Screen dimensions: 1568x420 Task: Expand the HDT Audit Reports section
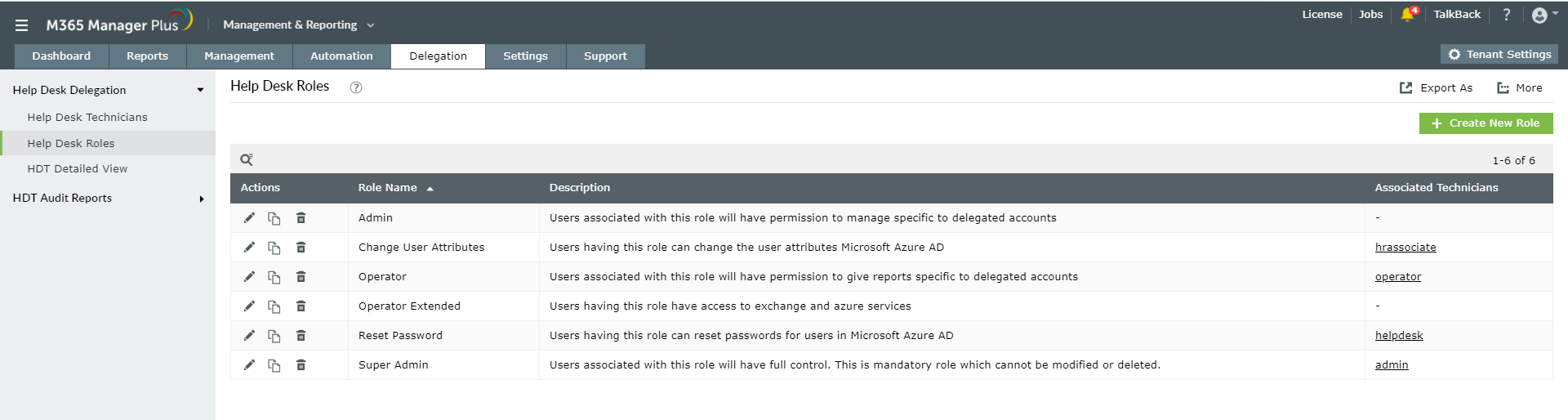point(202,199)
